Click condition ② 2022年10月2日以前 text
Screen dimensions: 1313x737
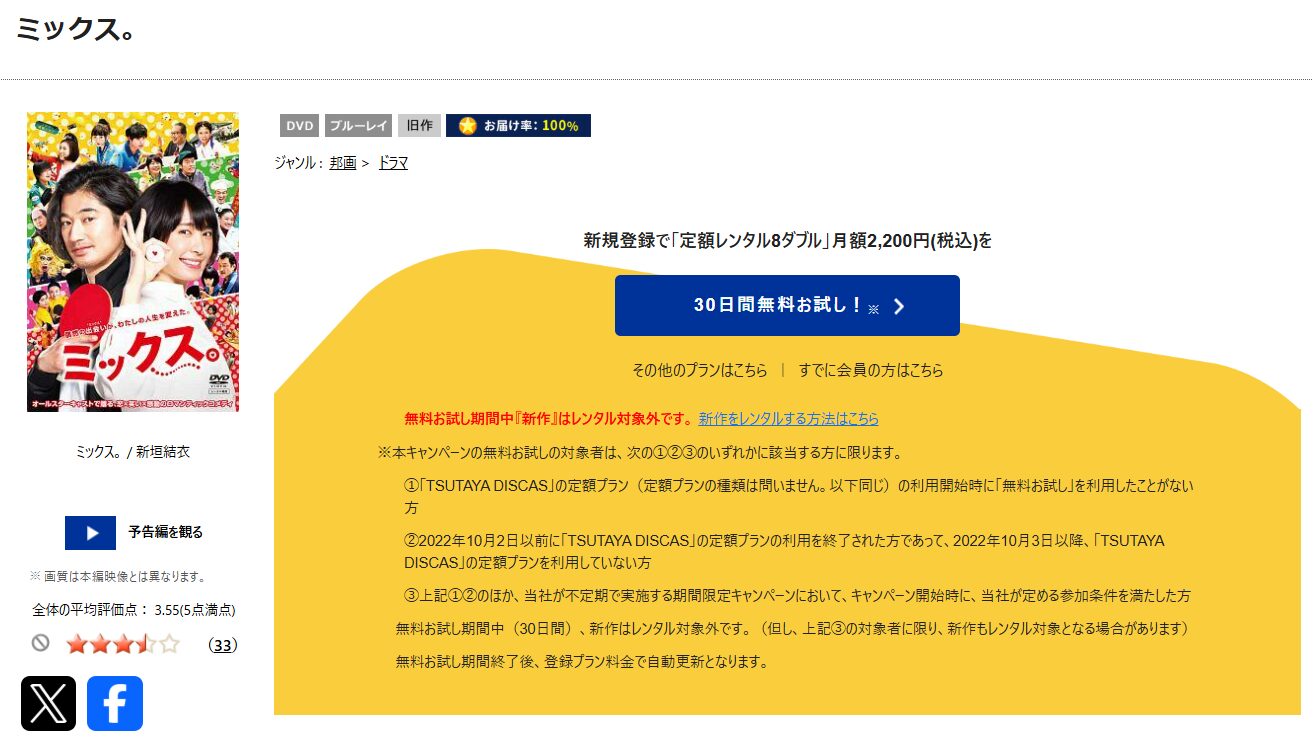click(x=784, y=551)
